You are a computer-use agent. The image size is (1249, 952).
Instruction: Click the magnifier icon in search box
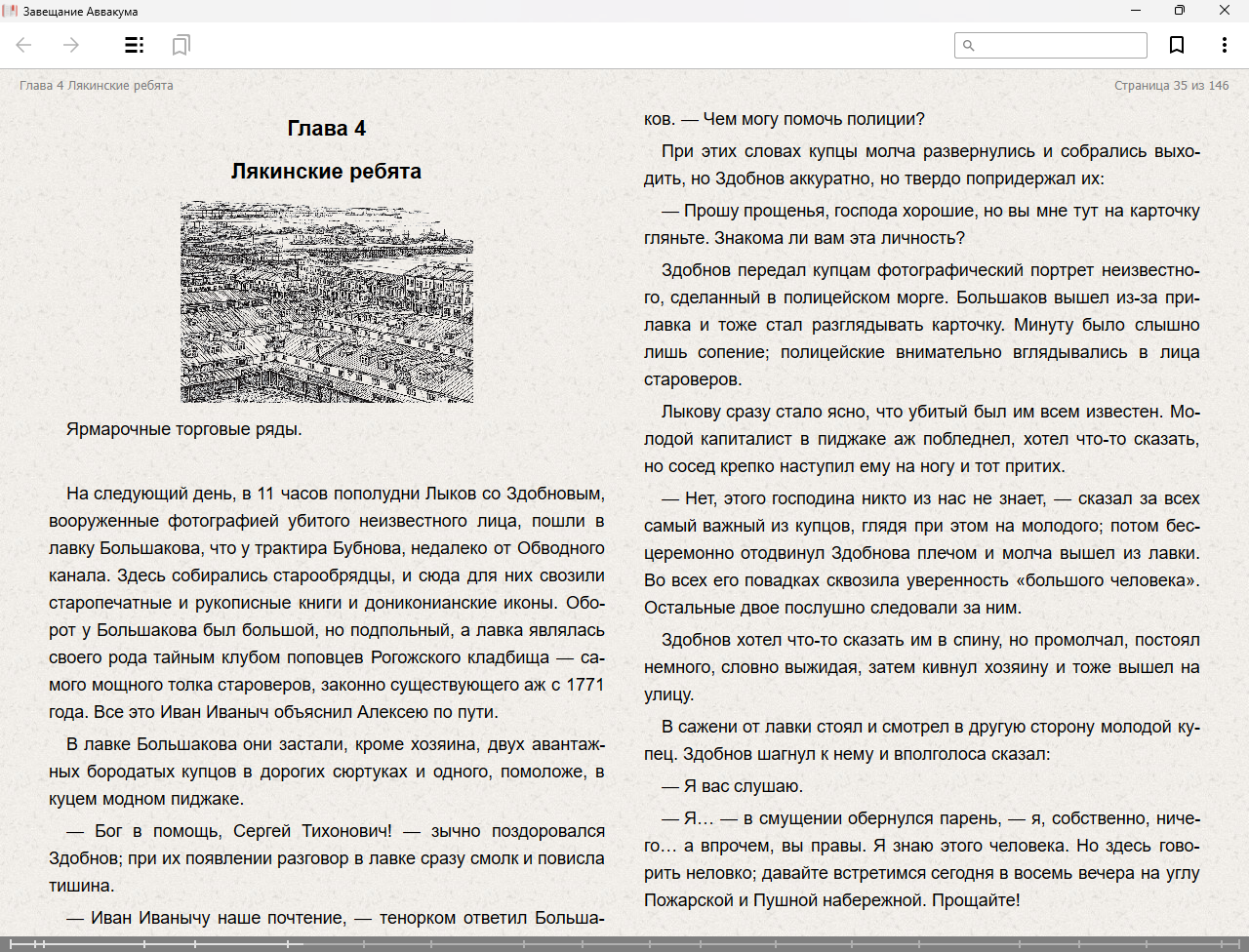click(x=969, y=46)
